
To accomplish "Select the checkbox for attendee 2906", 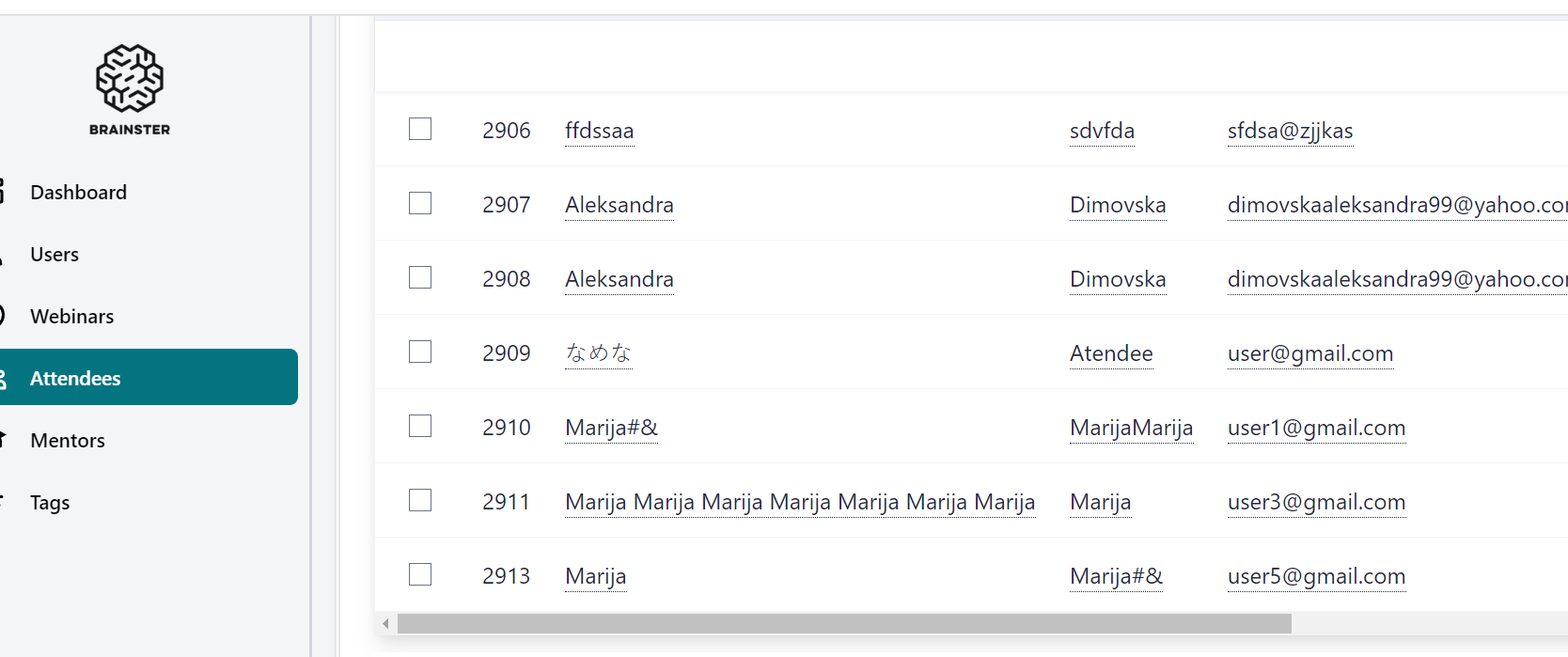I will [420, 129].
